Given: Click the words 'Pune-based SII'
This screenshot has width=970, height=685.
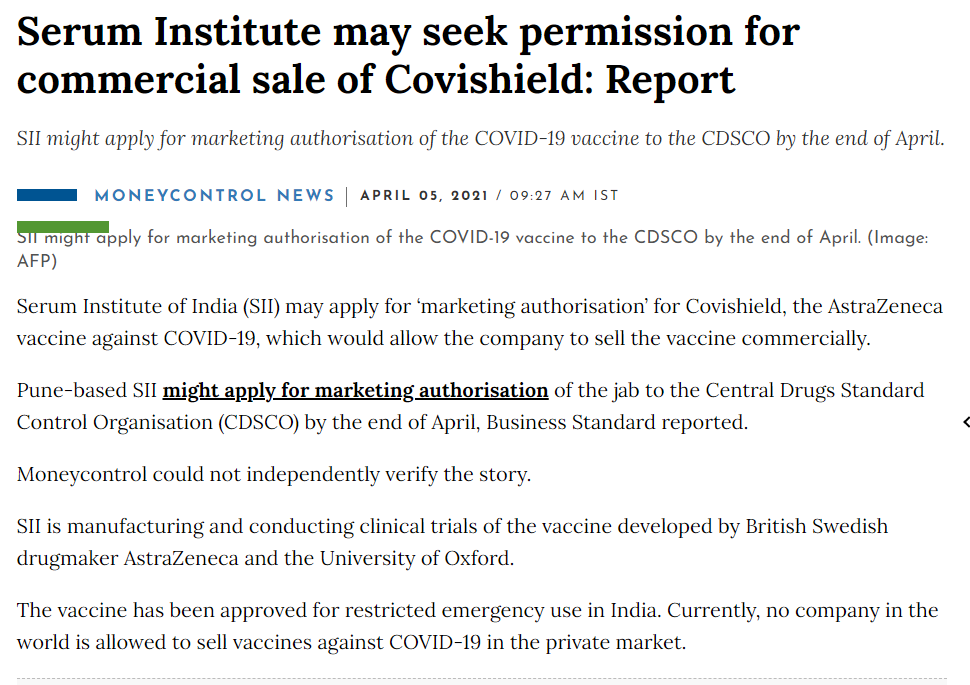Looking at the screenshot, I should (86, 390).
